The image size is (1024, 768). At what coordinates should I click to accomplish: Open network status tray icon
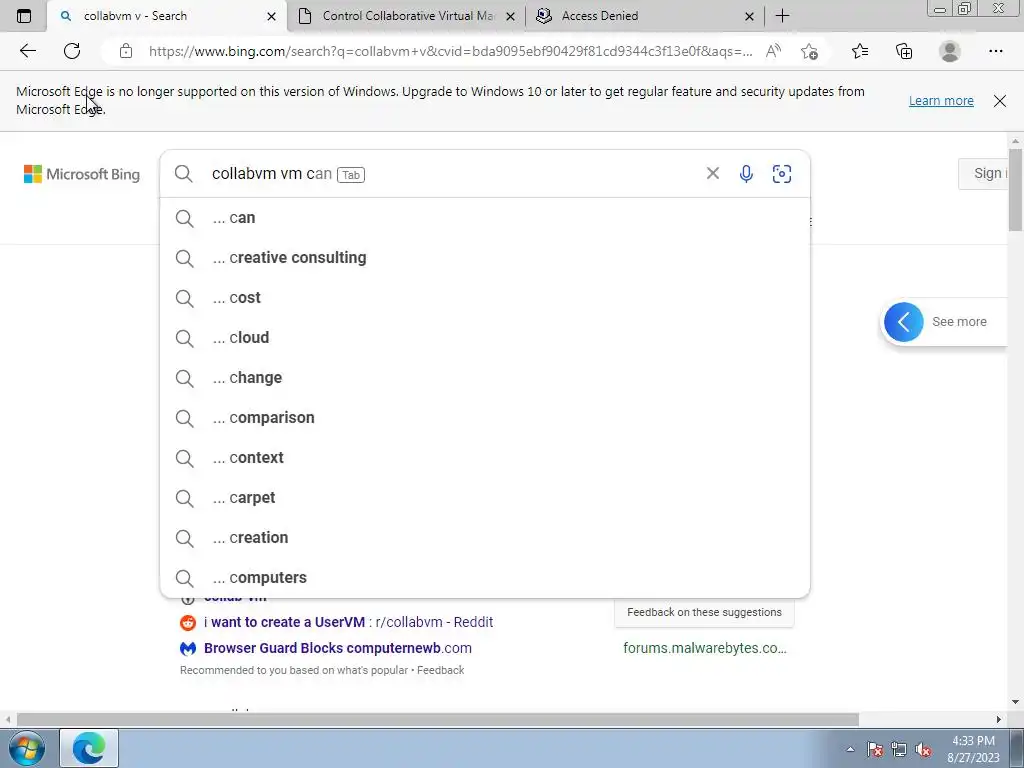(899, 749)
